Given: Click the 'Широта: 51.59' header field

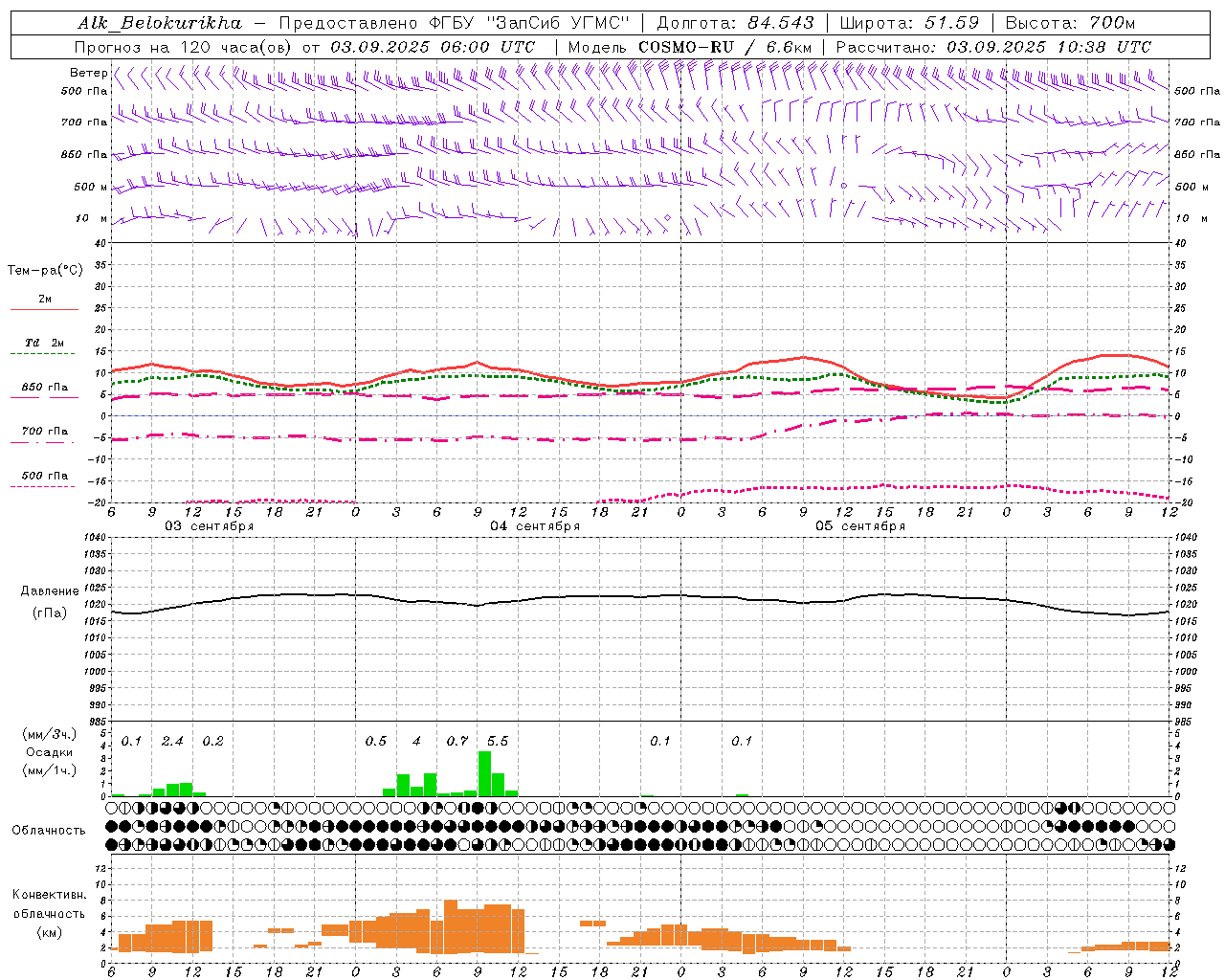Looking at the screenshot, I should tap(910, 23).
